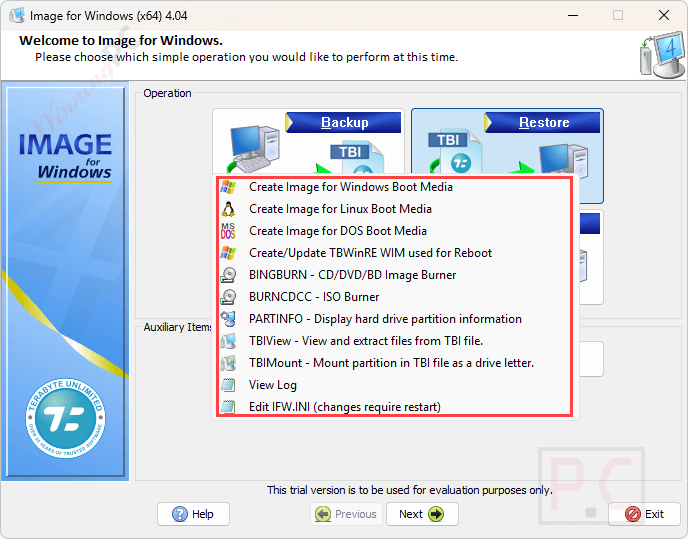688x539 pixels.
Task: Click the notepad icon beside Edit IFW.INI
Action: pos(228,407)
